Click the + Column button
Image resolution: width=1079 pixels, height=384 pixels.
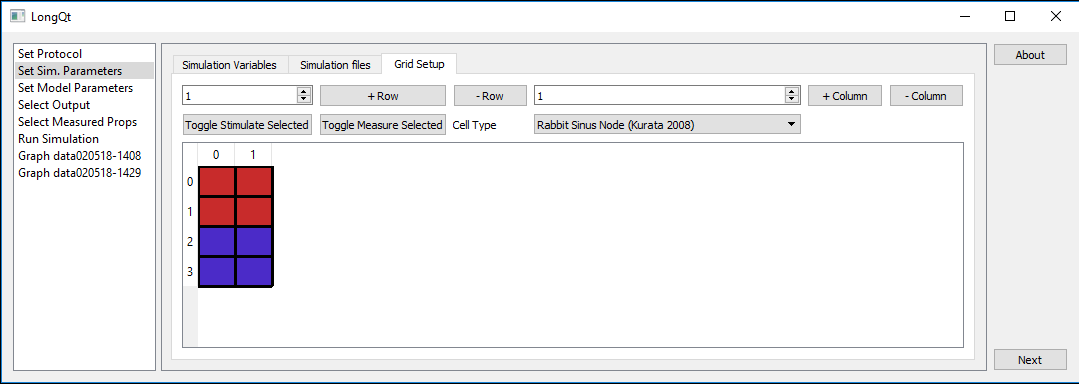click(x=845, y=96)
